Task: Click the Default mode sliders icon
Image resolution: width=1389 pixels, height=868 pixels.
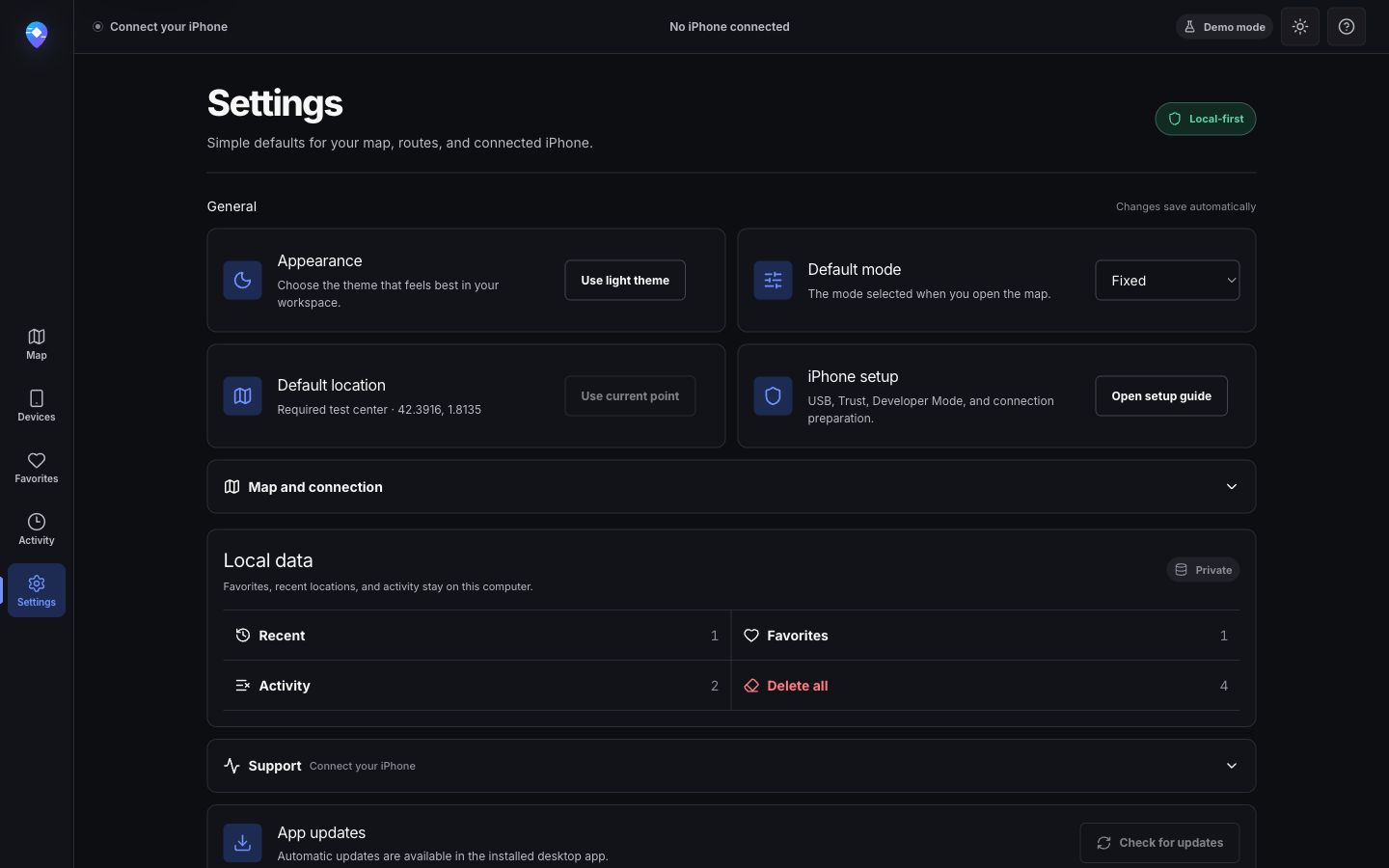Action: coord(774,281)
